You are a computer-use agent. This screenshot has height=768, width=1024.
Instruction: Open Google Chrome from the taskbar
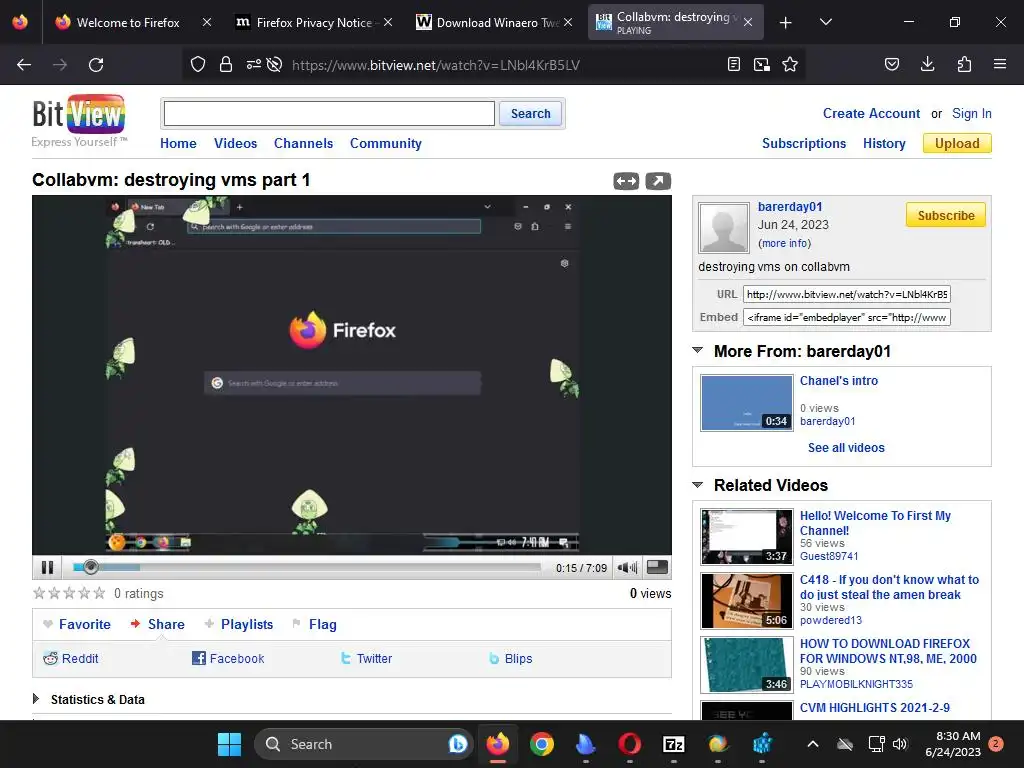click(541, 744)
